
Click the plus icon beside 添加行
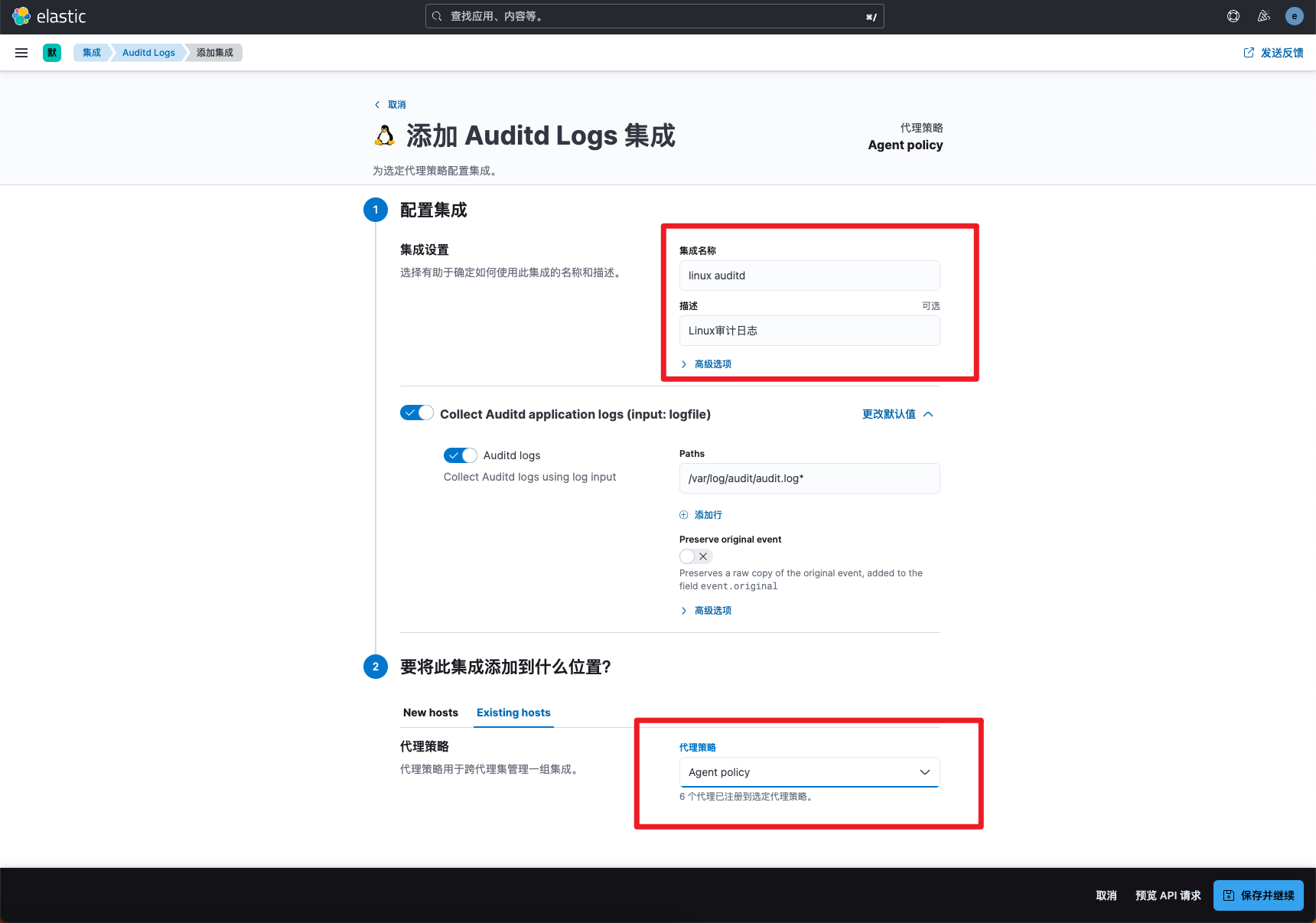[684, 515]
